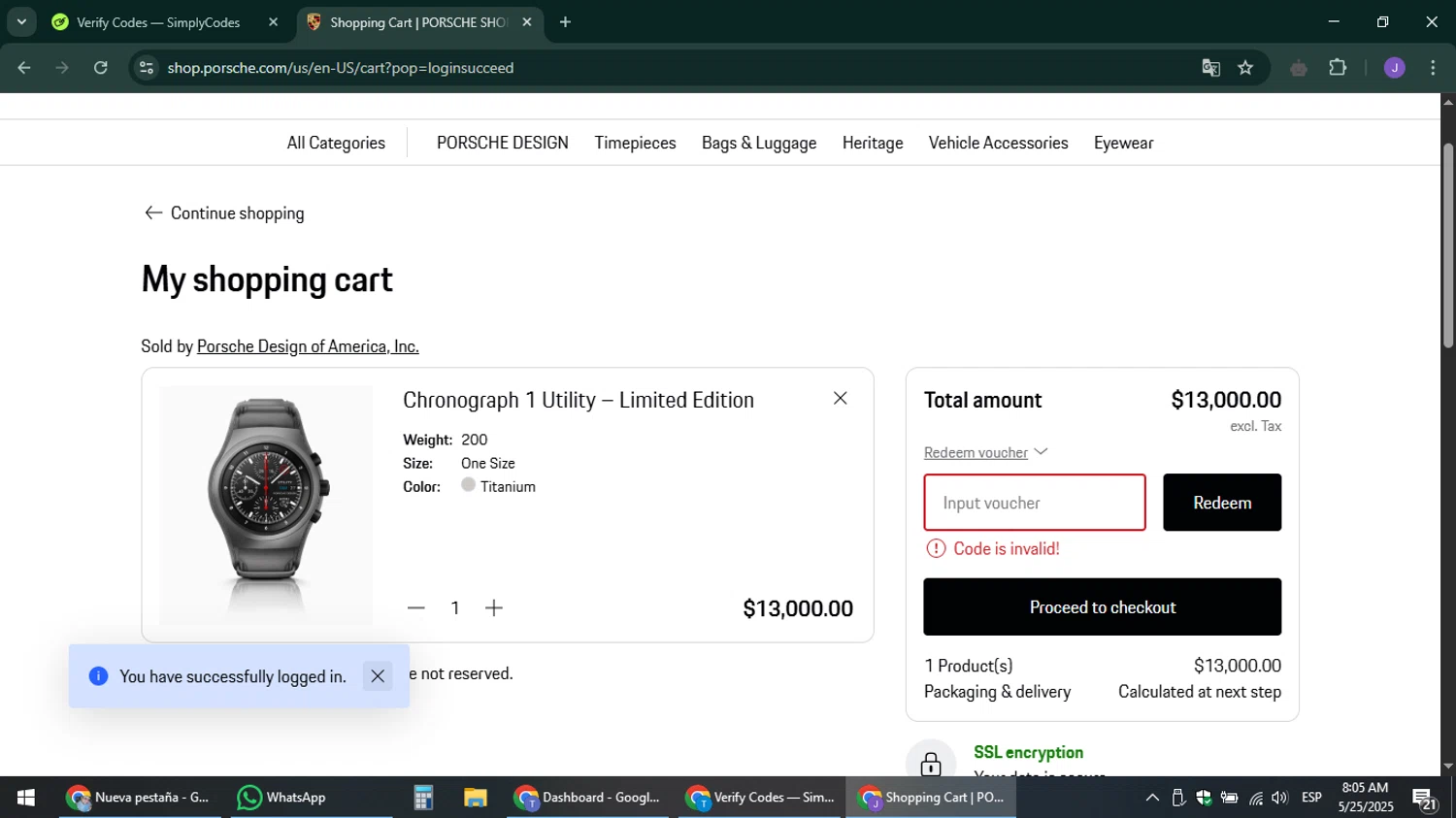Increase quantity with plus icon

click(494, 608)
